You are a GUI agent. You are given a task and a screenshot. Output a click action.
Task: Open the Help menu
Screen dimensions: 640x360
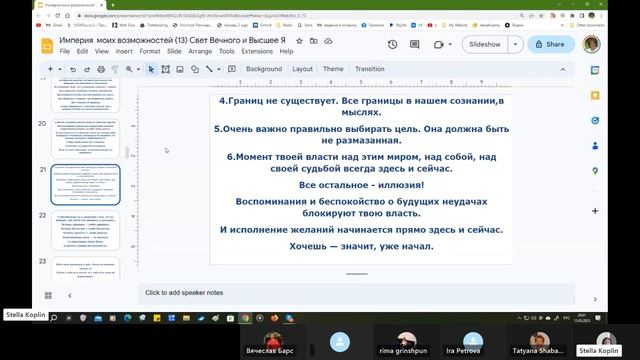[286, 51]
